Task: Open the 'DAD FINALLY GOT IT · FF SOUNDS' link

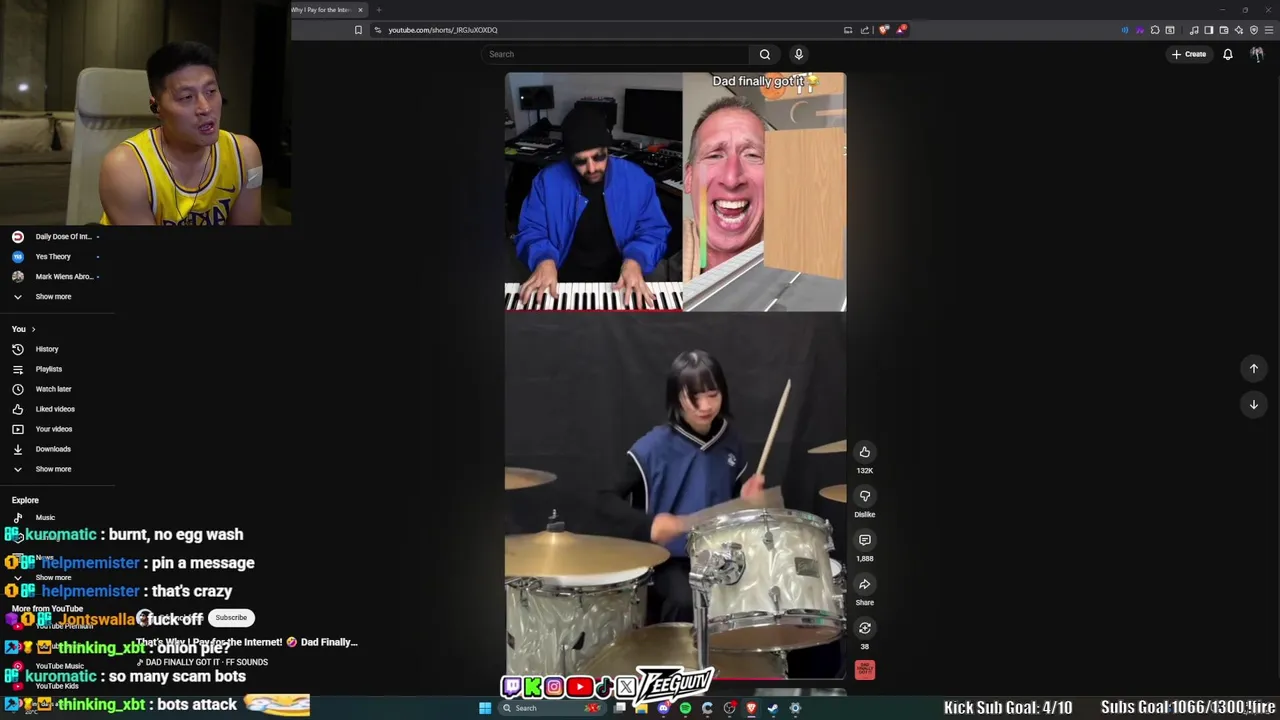Action: (x=207, y=662)
